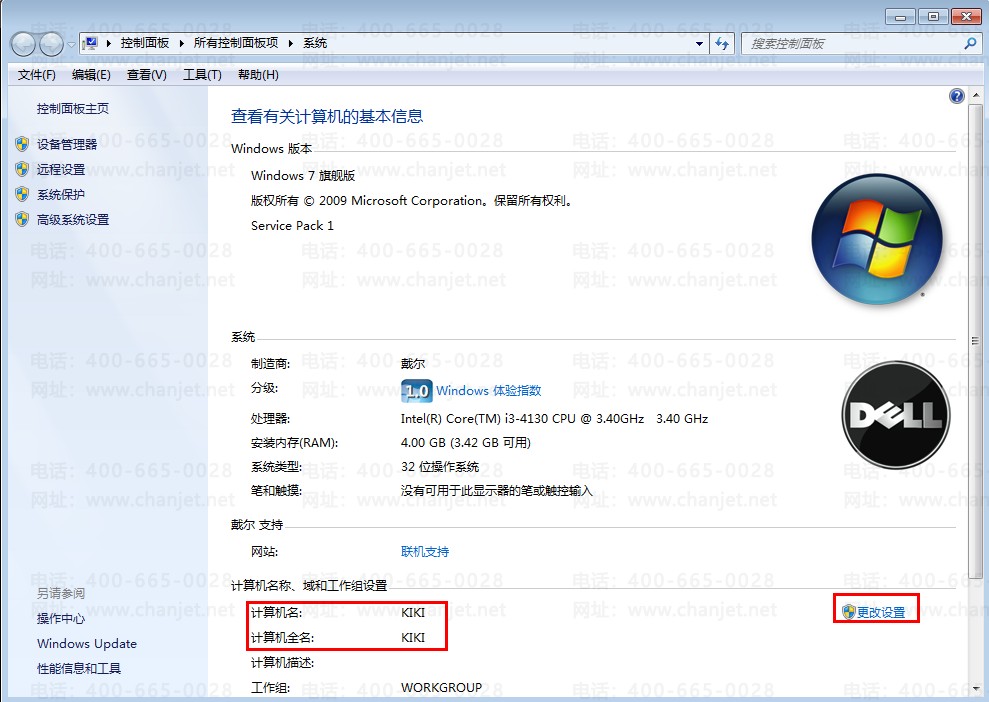
Task: Click shield icon beside 更改设置
Action: point(848,612)
